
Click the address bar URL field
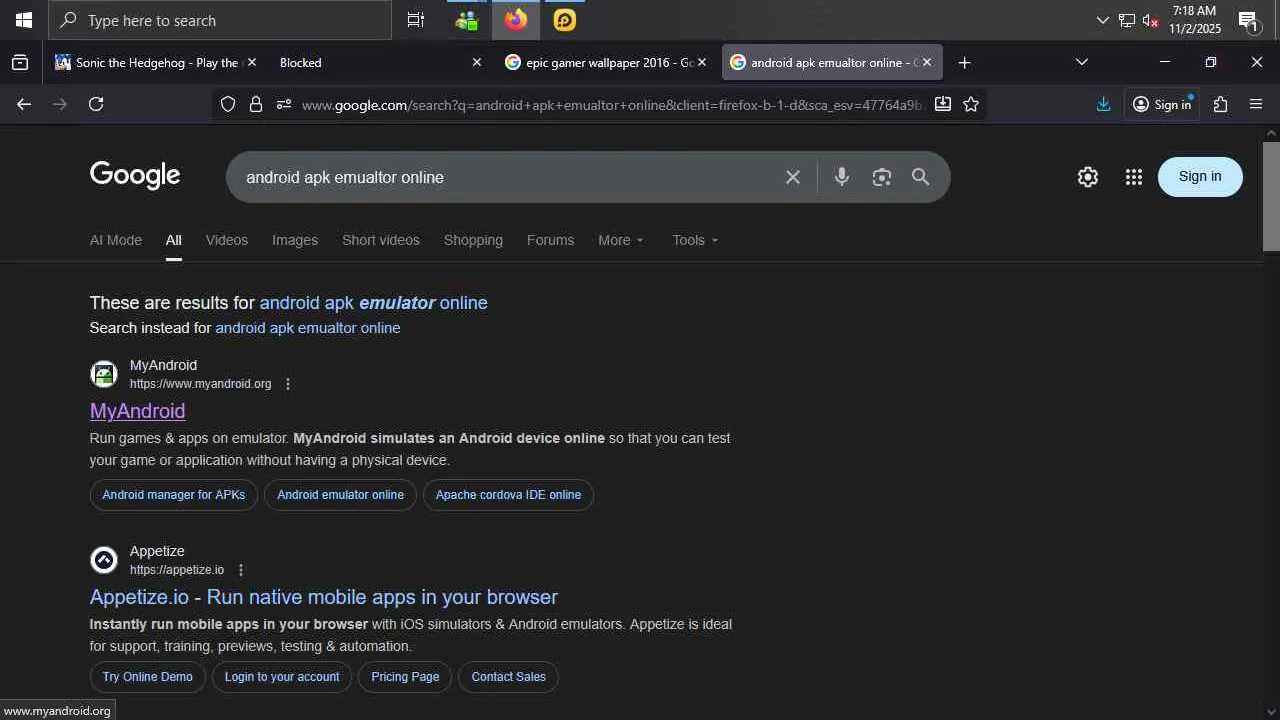(611, 104)
